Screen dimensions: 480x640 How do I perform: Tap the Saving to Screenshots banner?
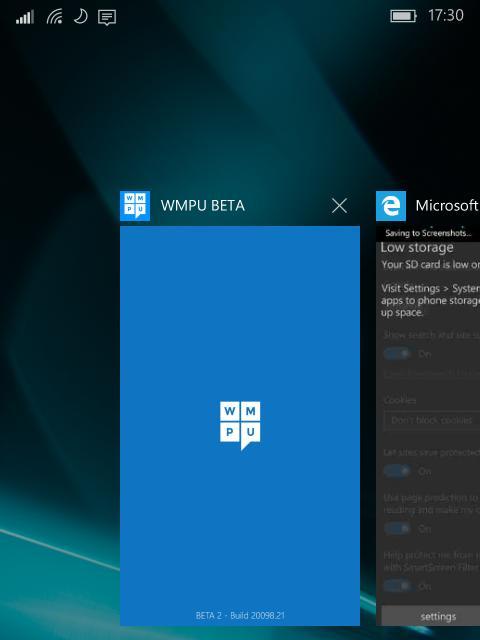pos(428,233)
